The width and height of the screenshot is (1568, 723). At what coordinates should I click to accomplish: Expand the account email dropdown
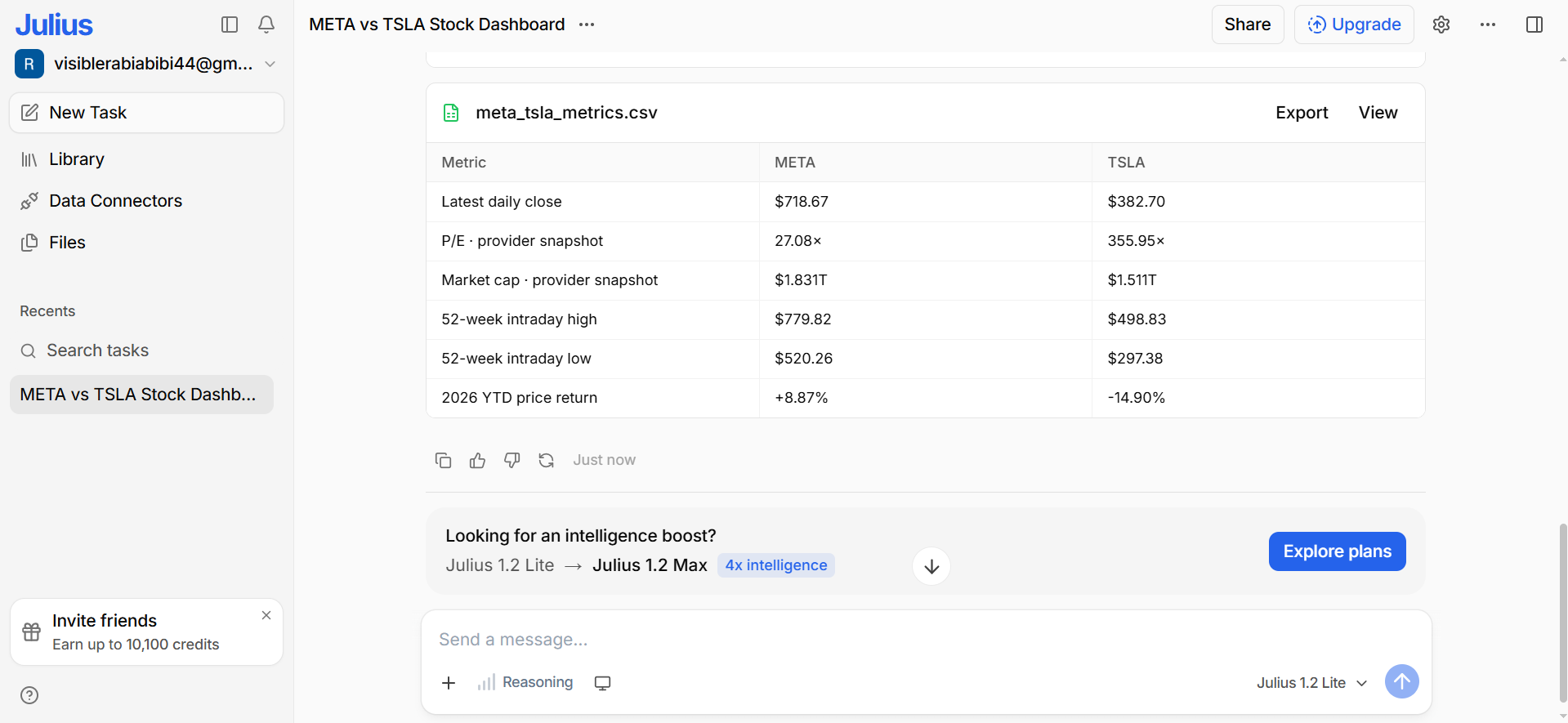click(x=270, y=64)
